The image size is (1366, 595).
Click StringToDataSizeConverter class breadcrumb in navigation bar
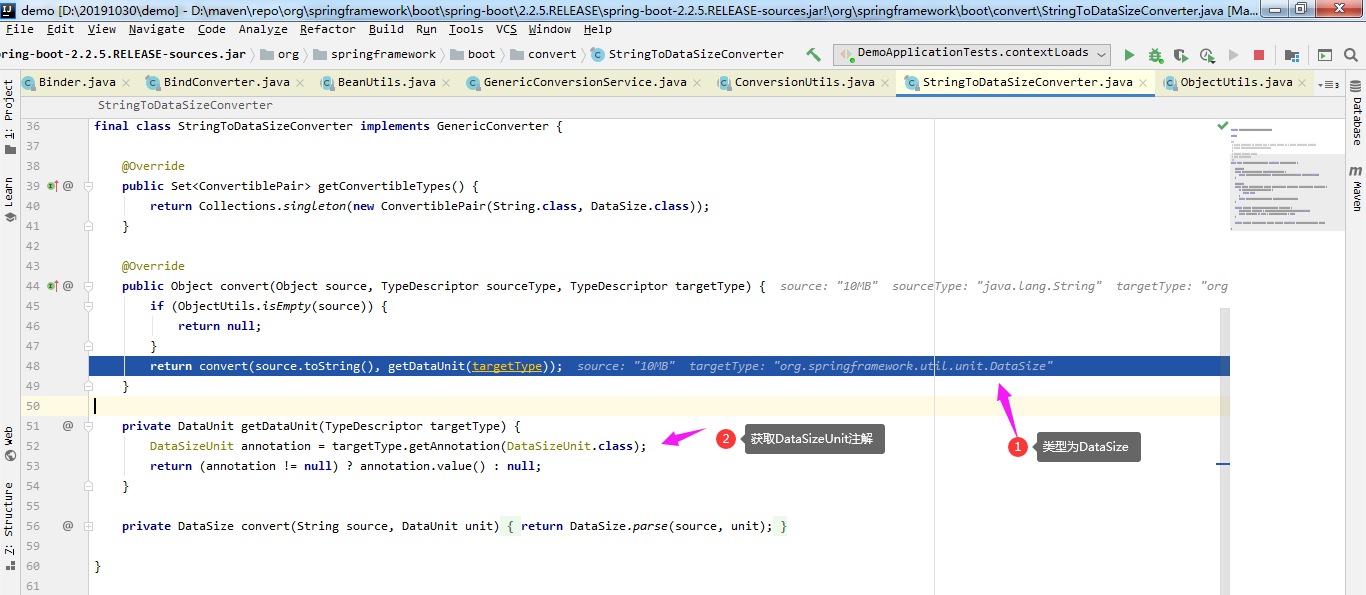688,54
